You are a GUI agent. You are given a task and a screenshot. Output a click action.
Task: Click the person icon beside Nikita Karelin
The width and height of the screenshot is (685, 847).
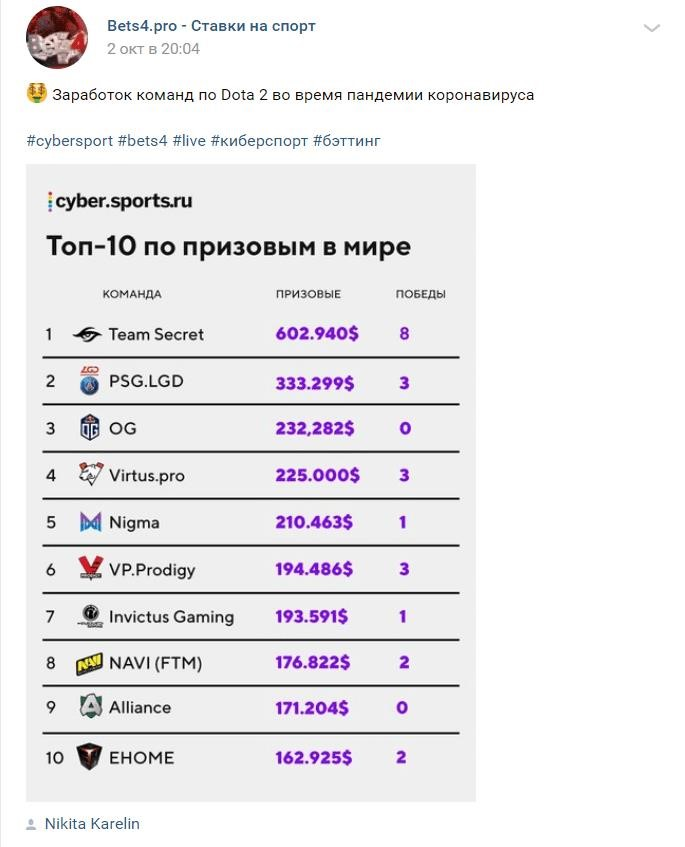click(31, 824)
